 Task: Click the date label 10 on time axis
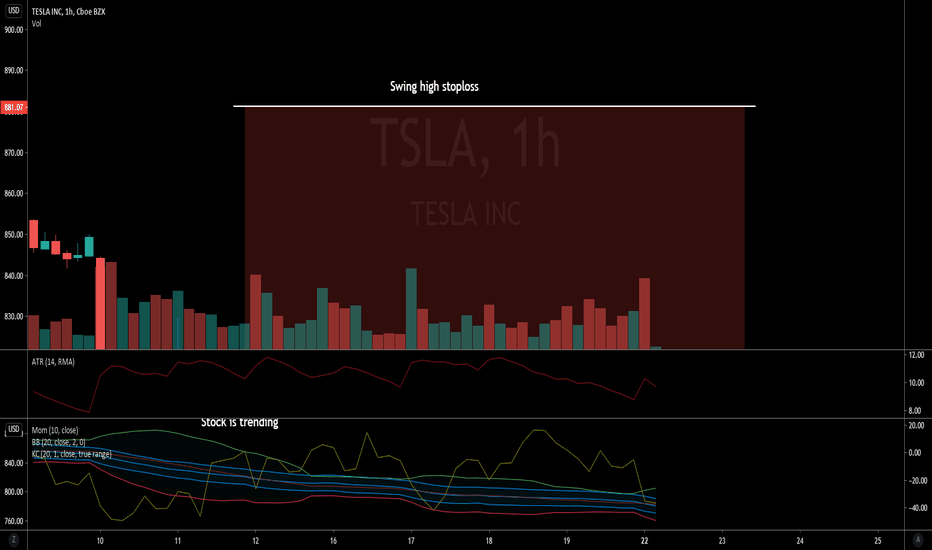click(x=100, y=540)
